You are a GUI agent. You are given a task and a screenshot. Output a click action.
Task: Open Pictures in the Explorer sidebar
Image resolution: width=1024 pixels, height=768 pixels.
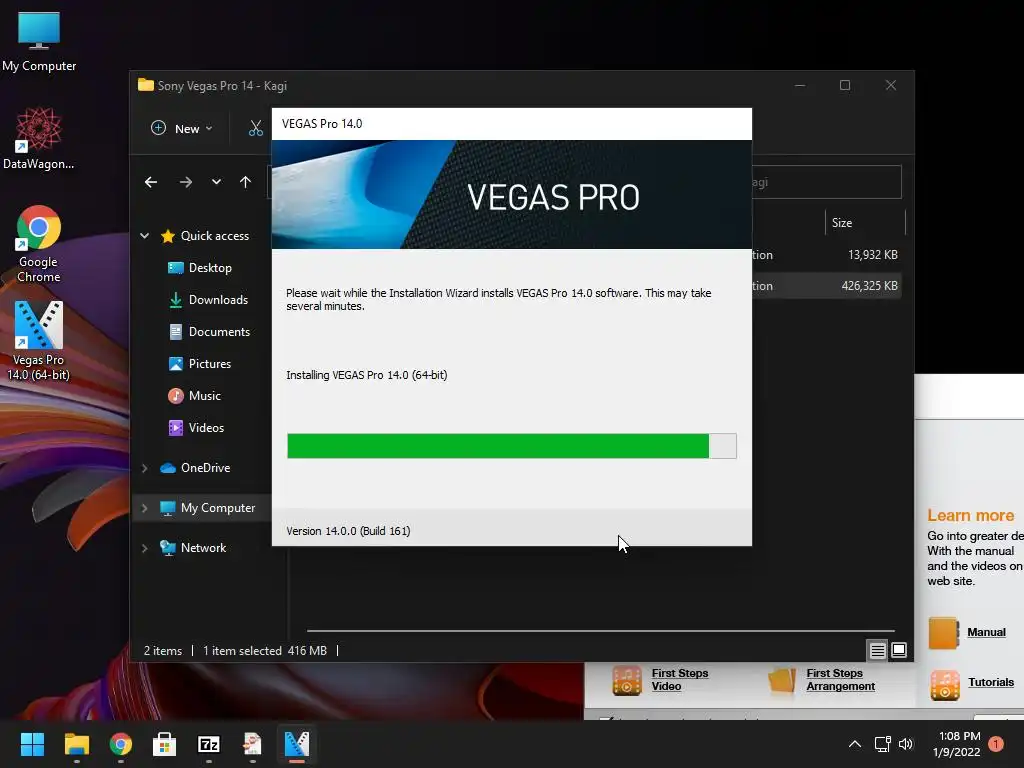199,364
